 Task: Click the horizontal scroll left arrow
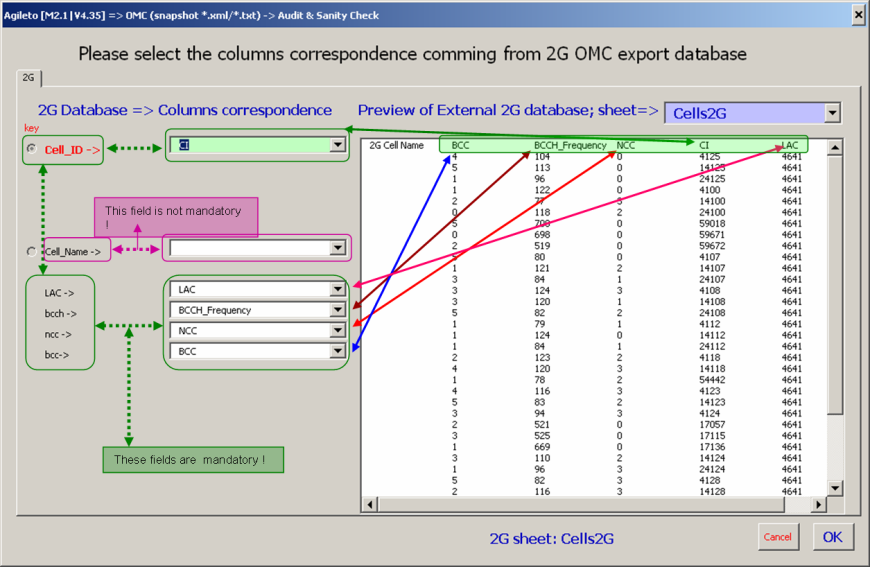point(369,504)
